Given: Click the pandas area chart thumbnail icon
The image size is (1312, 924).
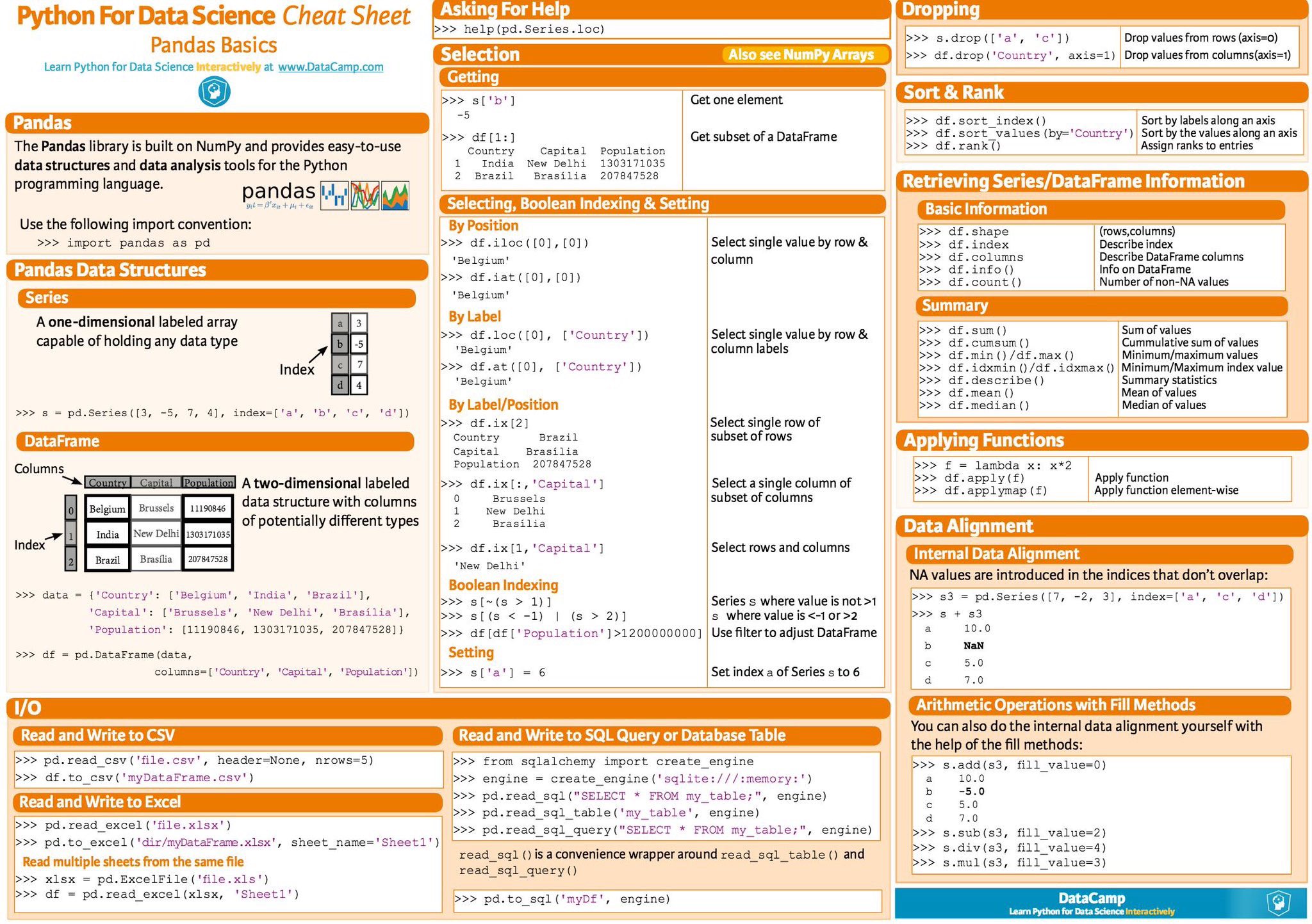Looking at the screenshot, I should (x=395, y=196).
